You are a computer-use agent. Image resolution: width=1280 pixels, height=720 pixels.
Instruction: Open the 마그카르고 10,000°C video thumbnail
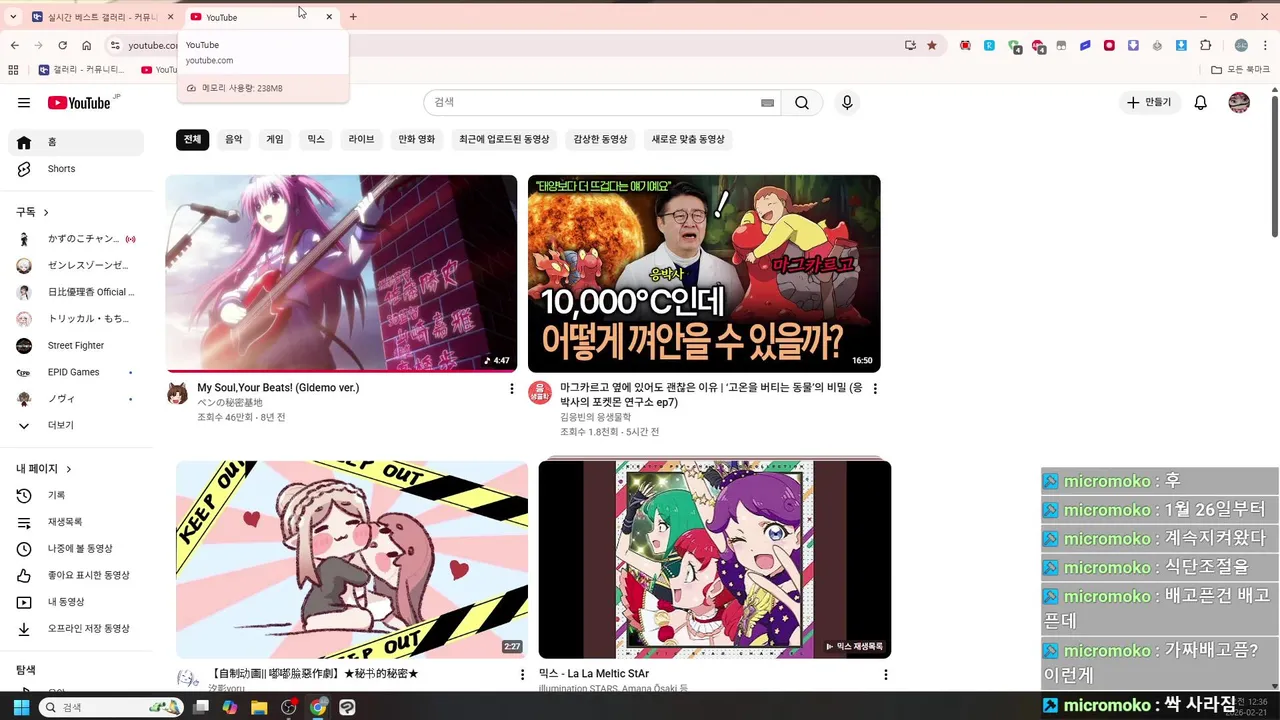(704, 273)
